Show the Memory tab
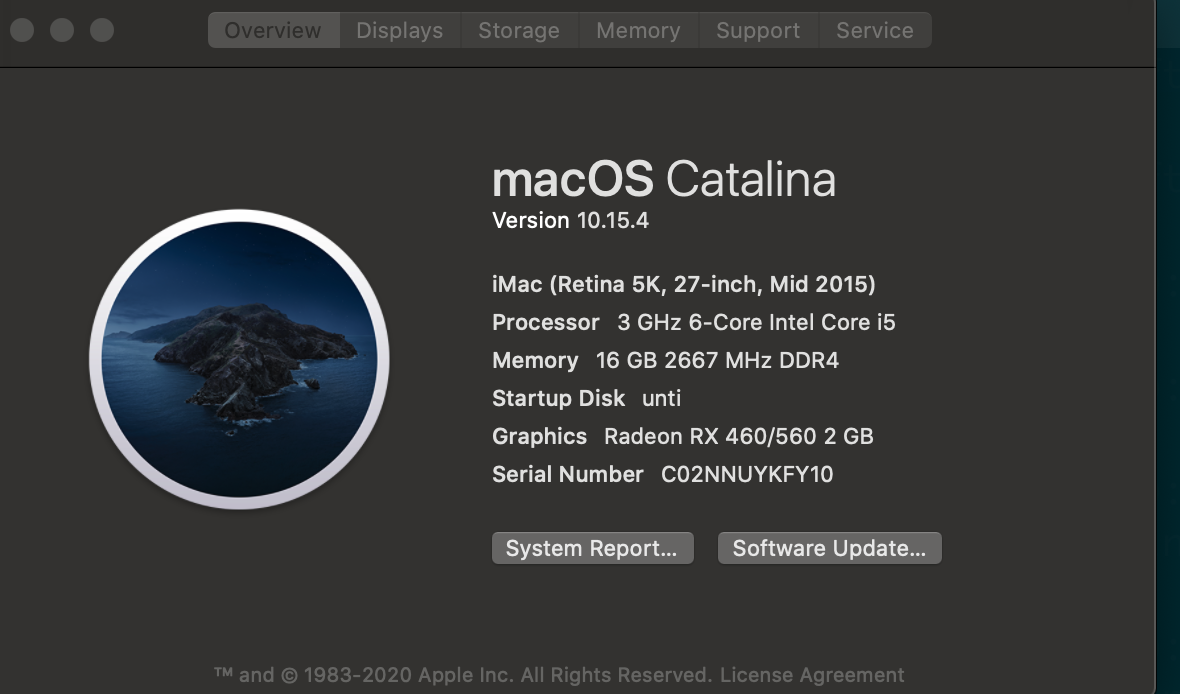 (638, 30)
